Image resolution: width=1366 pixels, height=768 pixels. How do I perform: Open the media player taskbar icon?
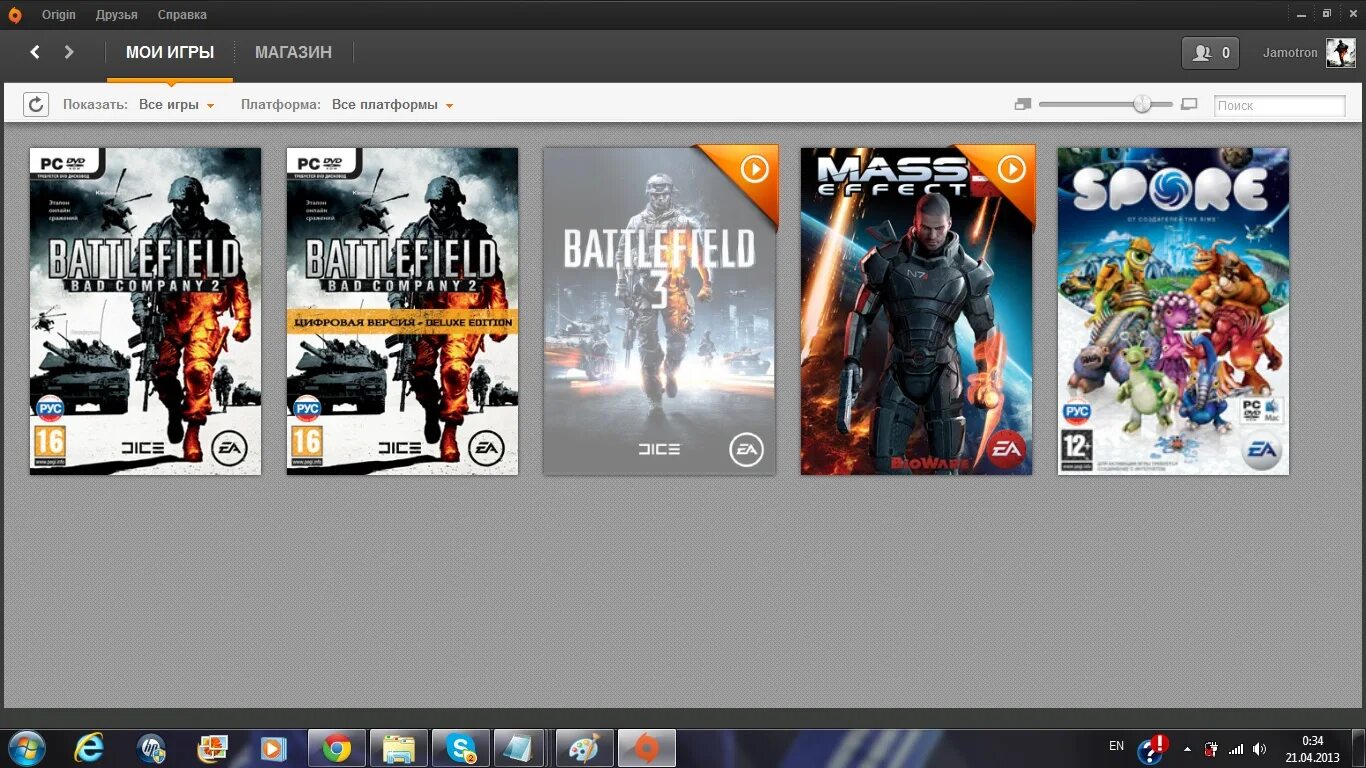click(272, 748)
